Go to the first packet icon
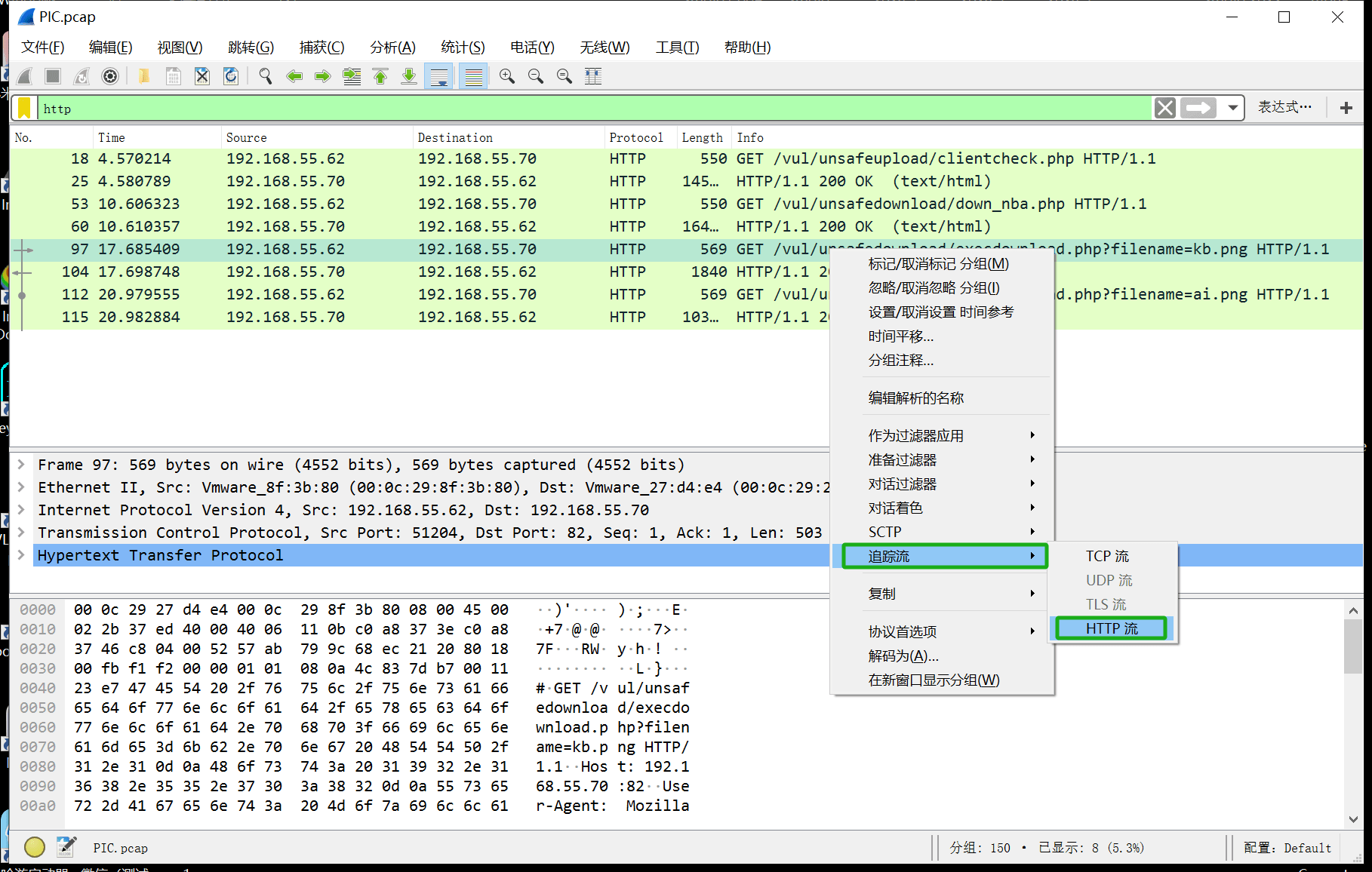This screenshot has width=1372, height=872. [380, 76]
